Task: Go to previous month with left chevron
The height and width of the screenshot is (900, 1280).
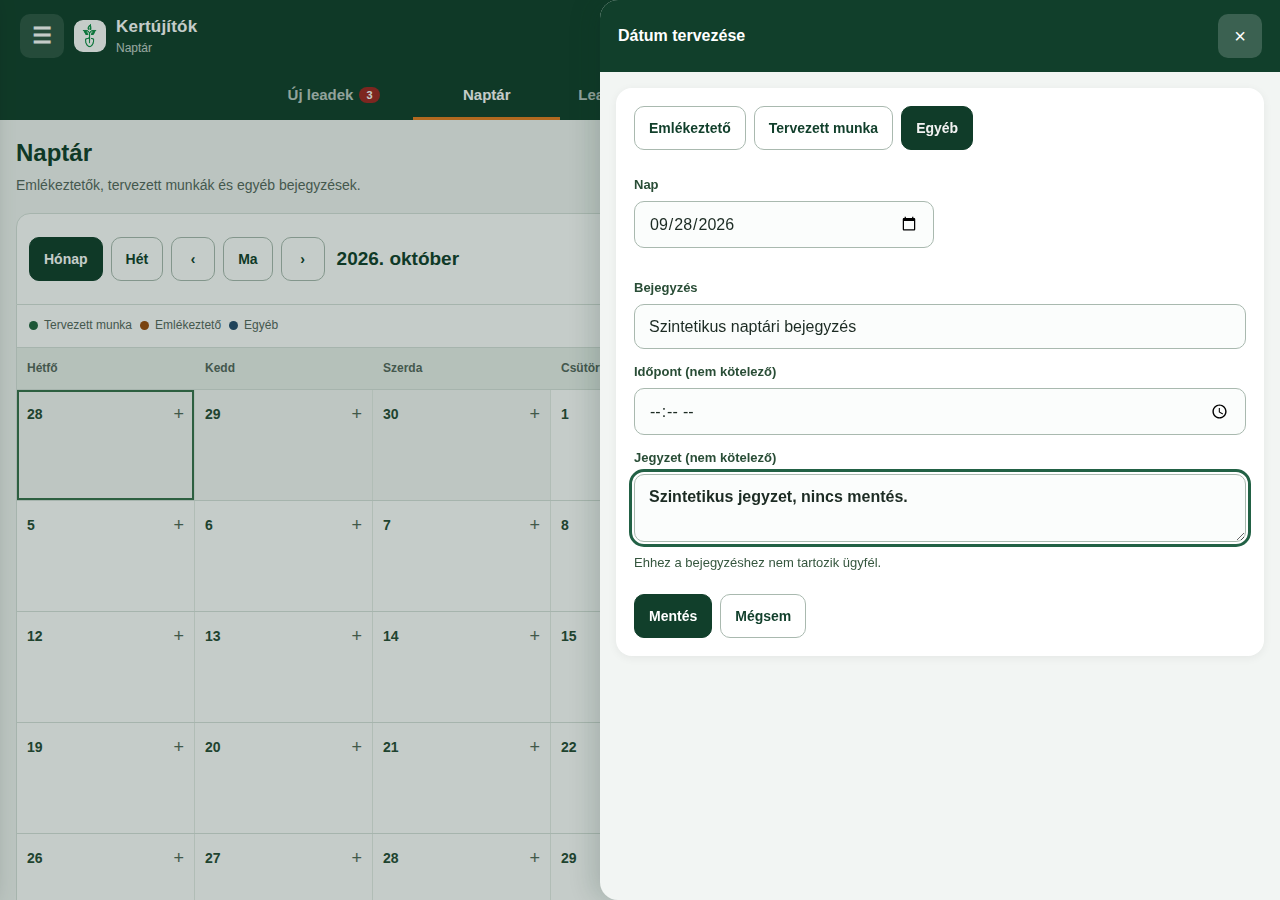Action: pyautogui.click(x=193, y=259)
